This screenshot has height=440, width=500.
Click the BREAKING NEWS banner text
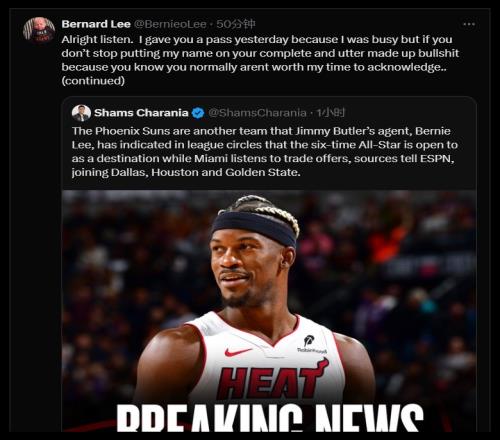pos(270,417)
